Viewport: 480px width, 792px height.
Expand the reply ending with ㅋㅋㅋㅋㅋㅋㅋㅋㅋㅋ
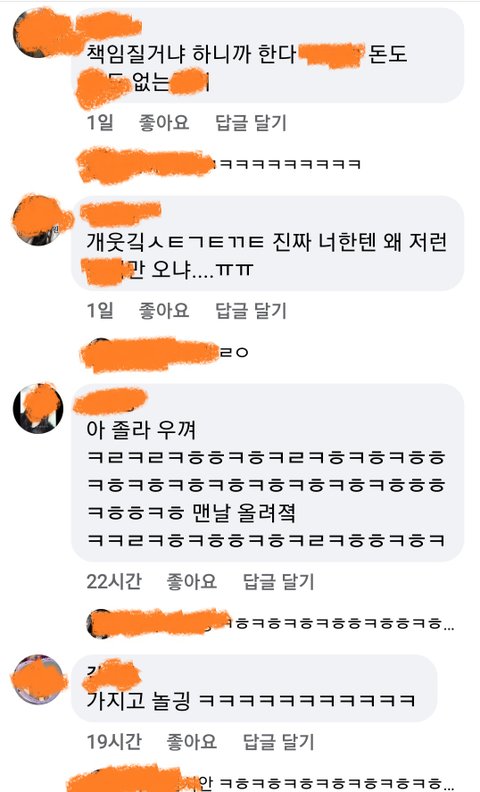tap(219, 164)
